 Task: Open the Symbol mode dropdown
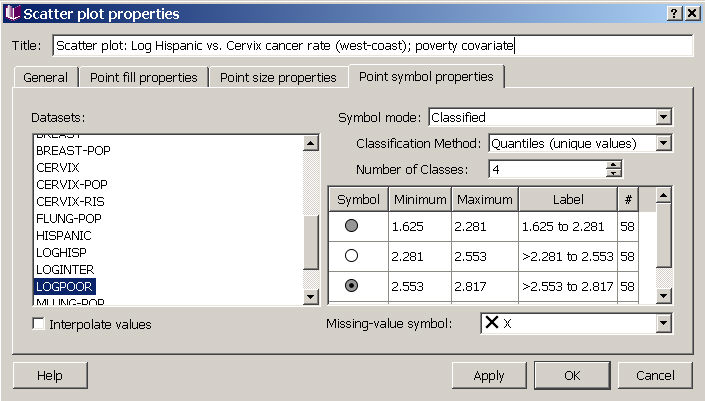tap(663, 117)
